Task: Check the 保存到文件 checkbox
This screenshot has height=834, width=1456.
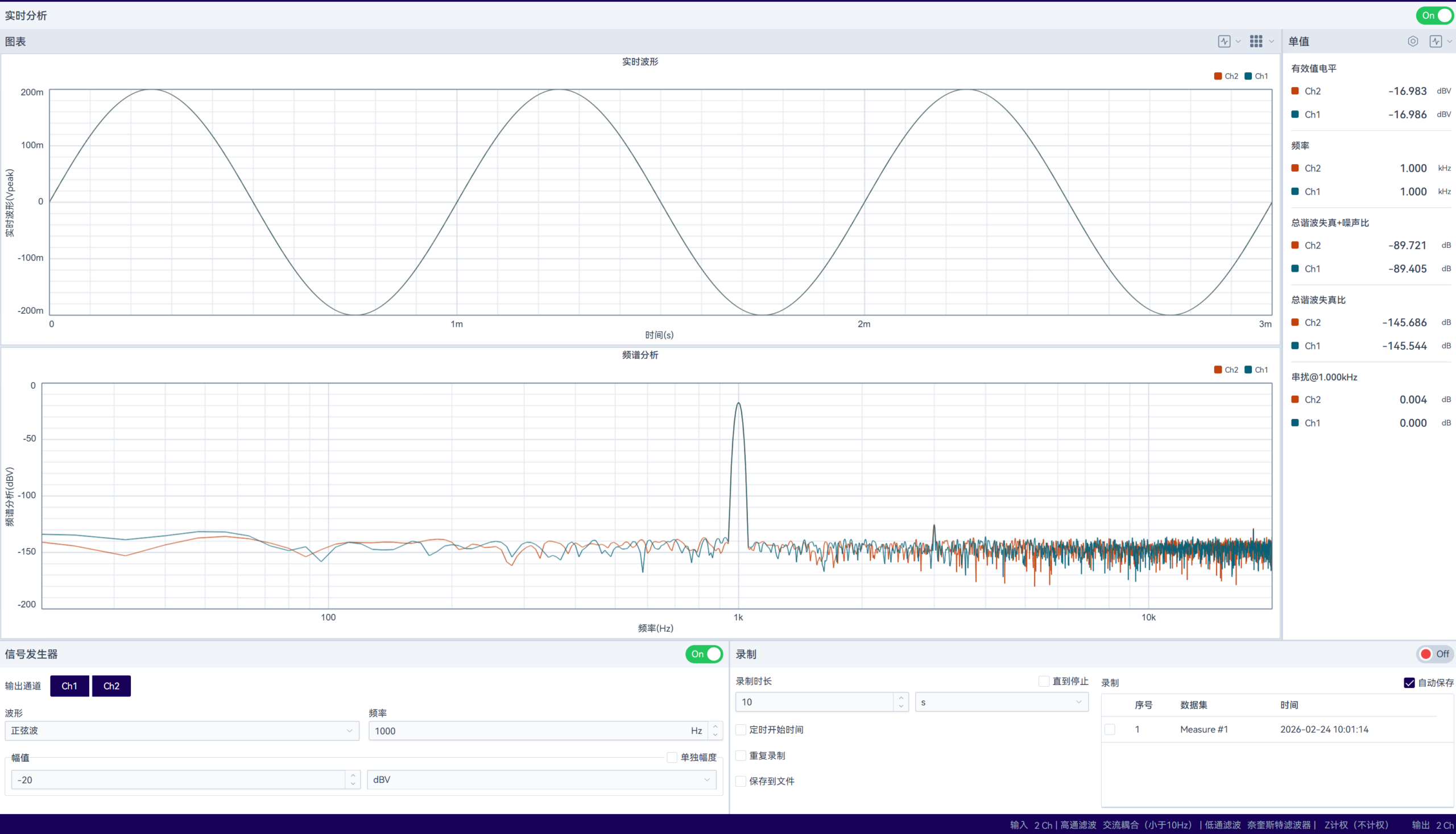Action: point(741,781)
